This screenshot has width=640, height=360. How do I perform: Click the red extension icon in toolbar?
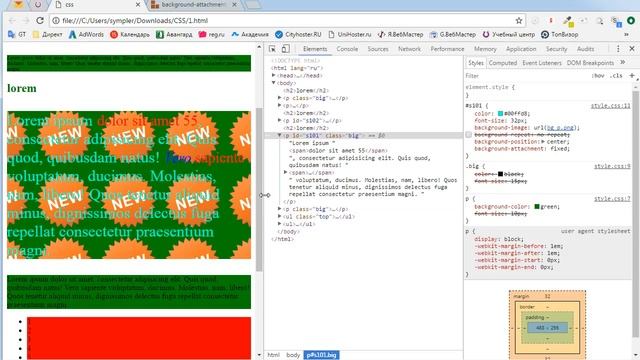(551, 20)
